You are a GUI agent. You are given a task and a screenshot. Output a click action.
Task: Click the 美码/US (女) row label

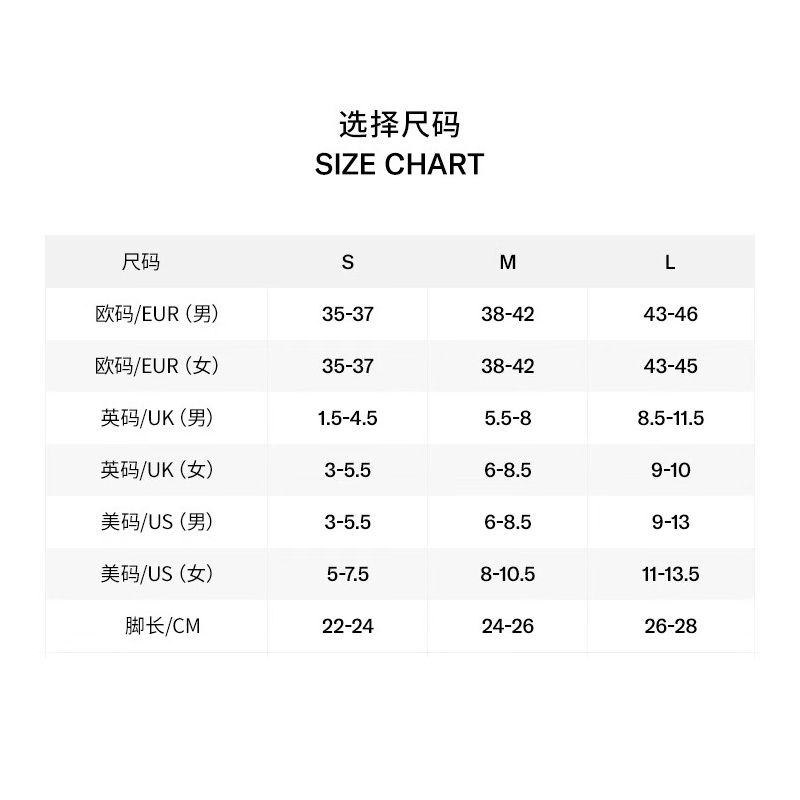[x=157, y=574]
